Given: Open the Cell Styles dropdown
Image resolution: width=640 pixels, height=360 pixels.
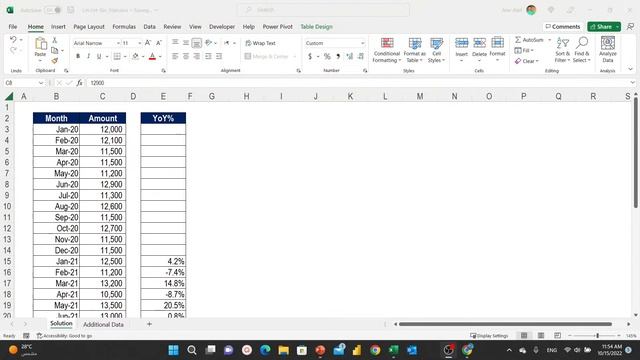Looking at the screenshot, I should click(x=436, y=50).
